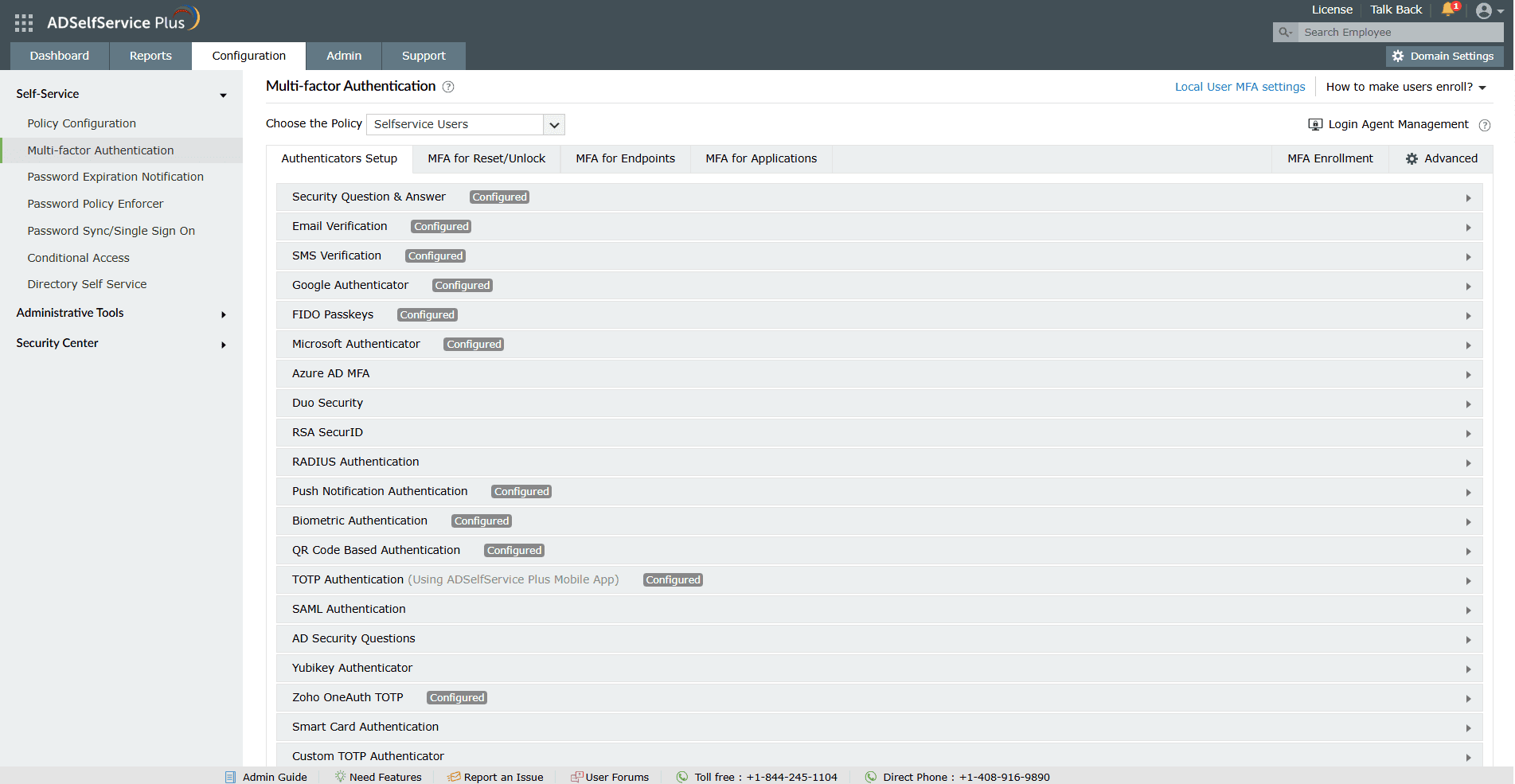
Task: Click help icon next to Login Agent Management
Action: [x=1485, y=125]
